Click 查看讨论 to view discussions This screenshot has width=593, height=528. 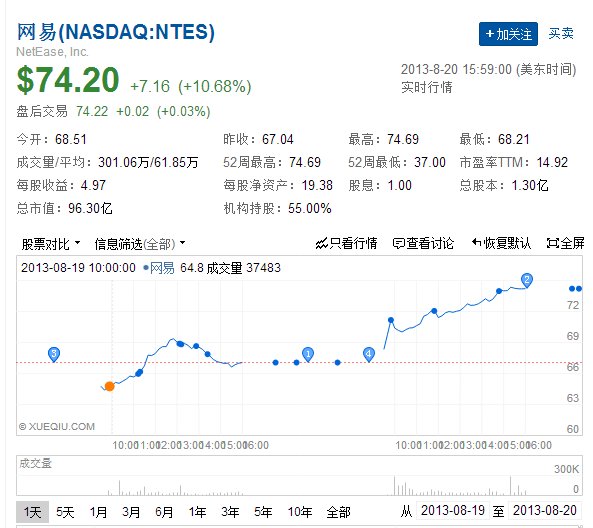click(423, 243)
